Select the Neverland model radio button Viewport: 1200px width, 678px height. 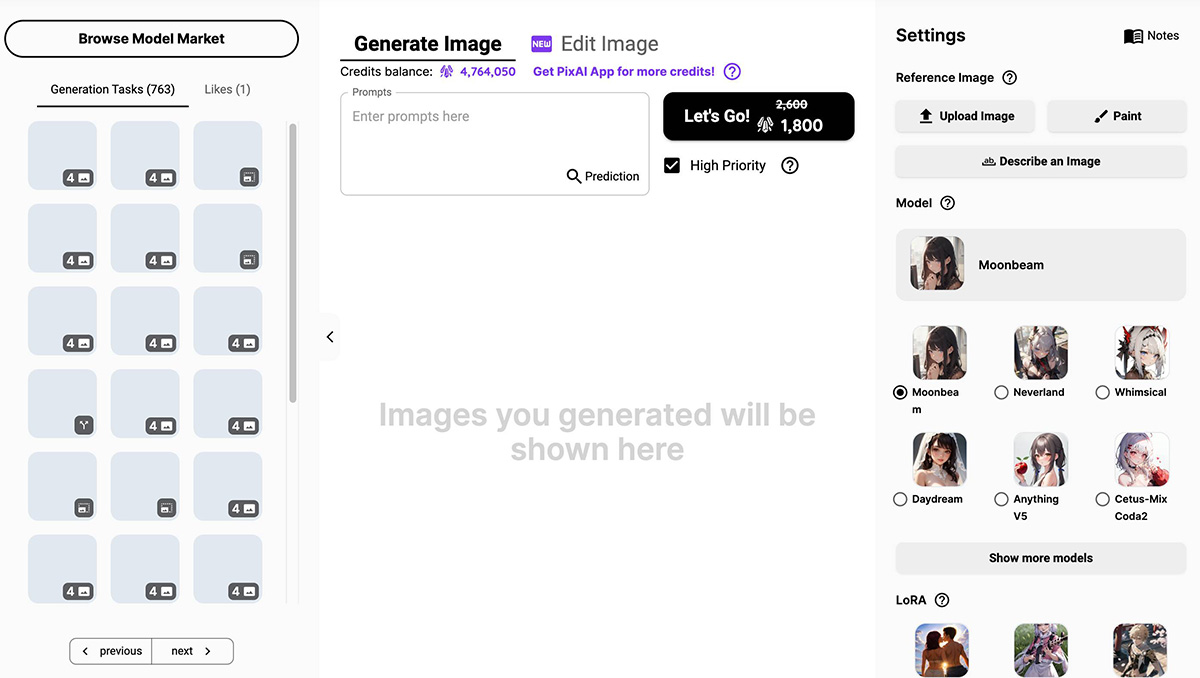coord(1001,393)
